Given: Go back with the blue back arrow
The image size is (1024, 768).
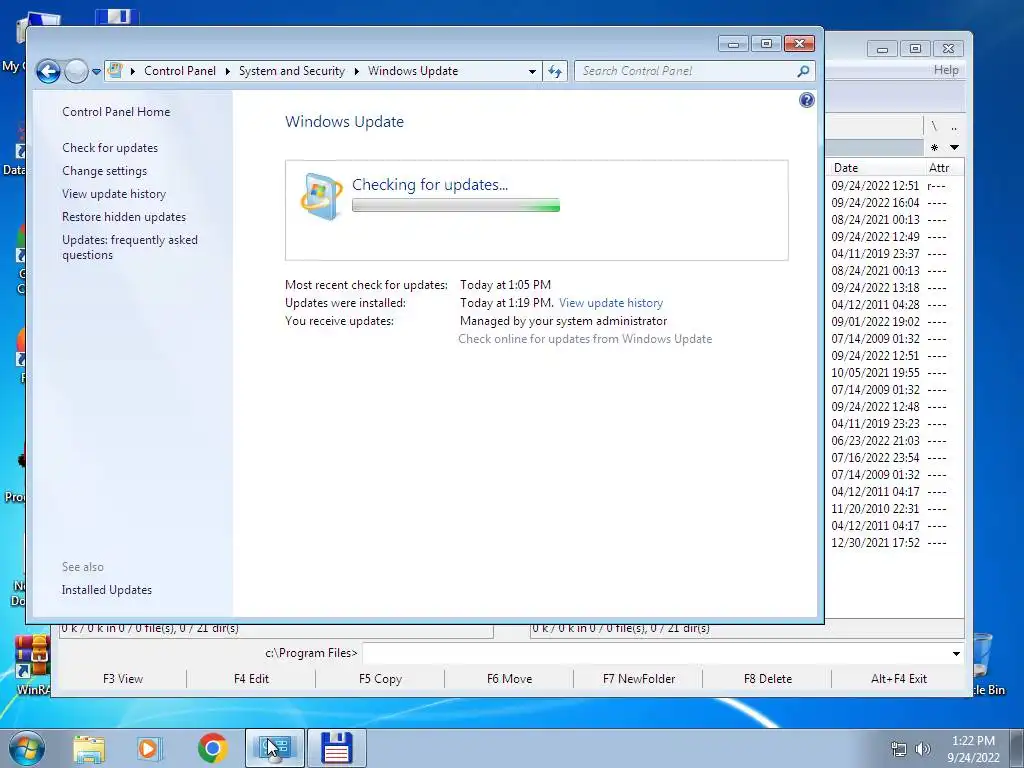Looking at the screenshot, I should [48, 71].
